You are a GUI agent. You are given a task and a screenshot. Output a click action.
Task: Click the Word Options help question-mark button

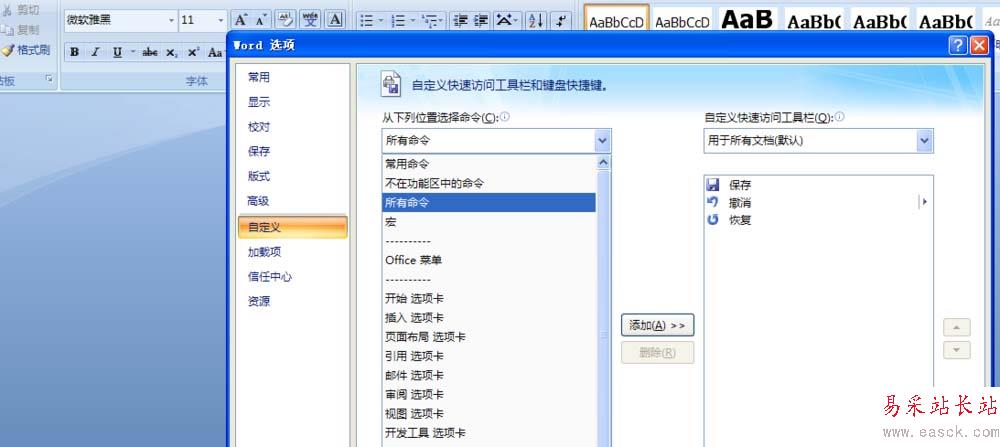click(957, 45)
